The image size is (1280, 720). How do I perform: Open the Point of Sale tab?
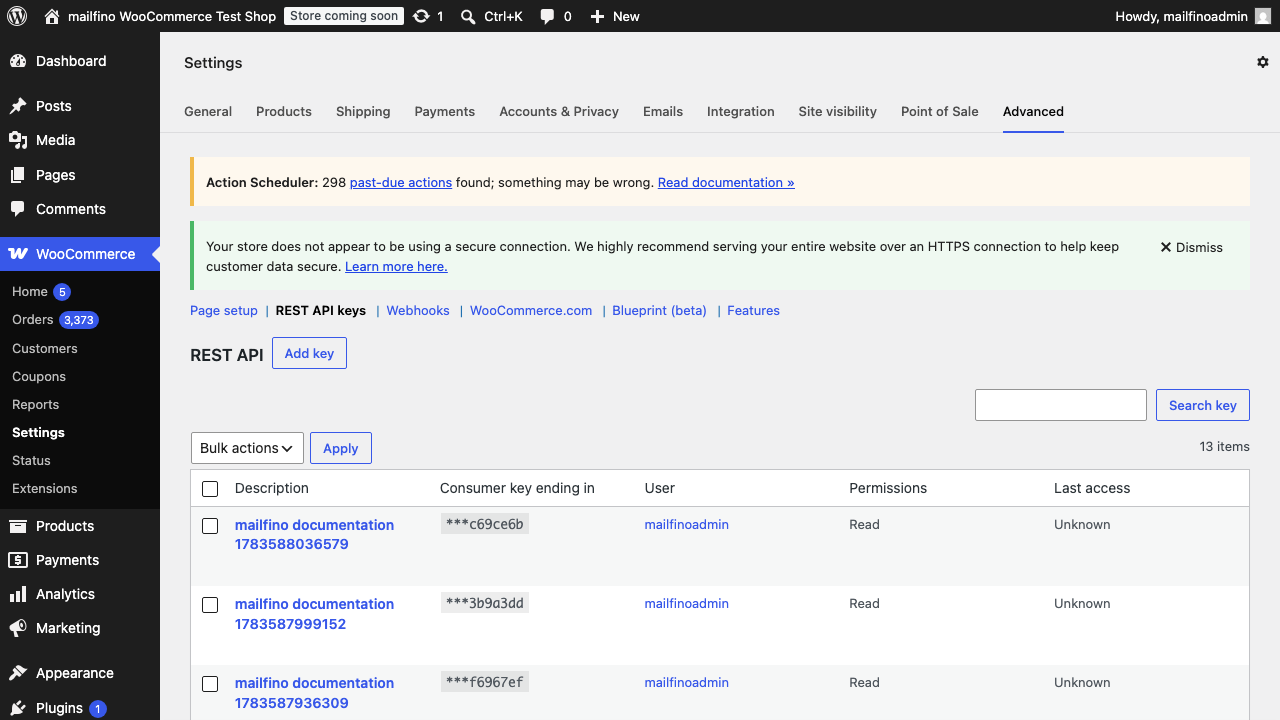pyautogui.click(x=940, y=111)
